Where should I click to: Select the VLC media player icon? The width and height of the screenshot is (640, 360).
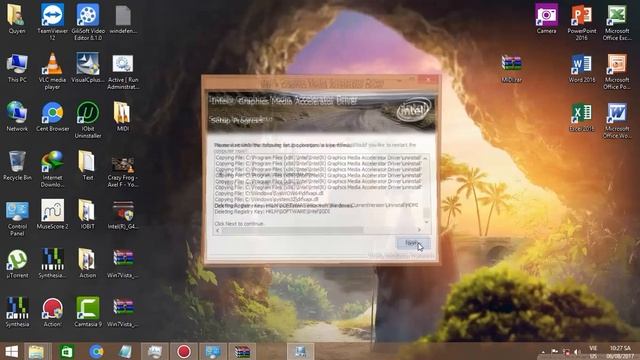click(52, 71)
